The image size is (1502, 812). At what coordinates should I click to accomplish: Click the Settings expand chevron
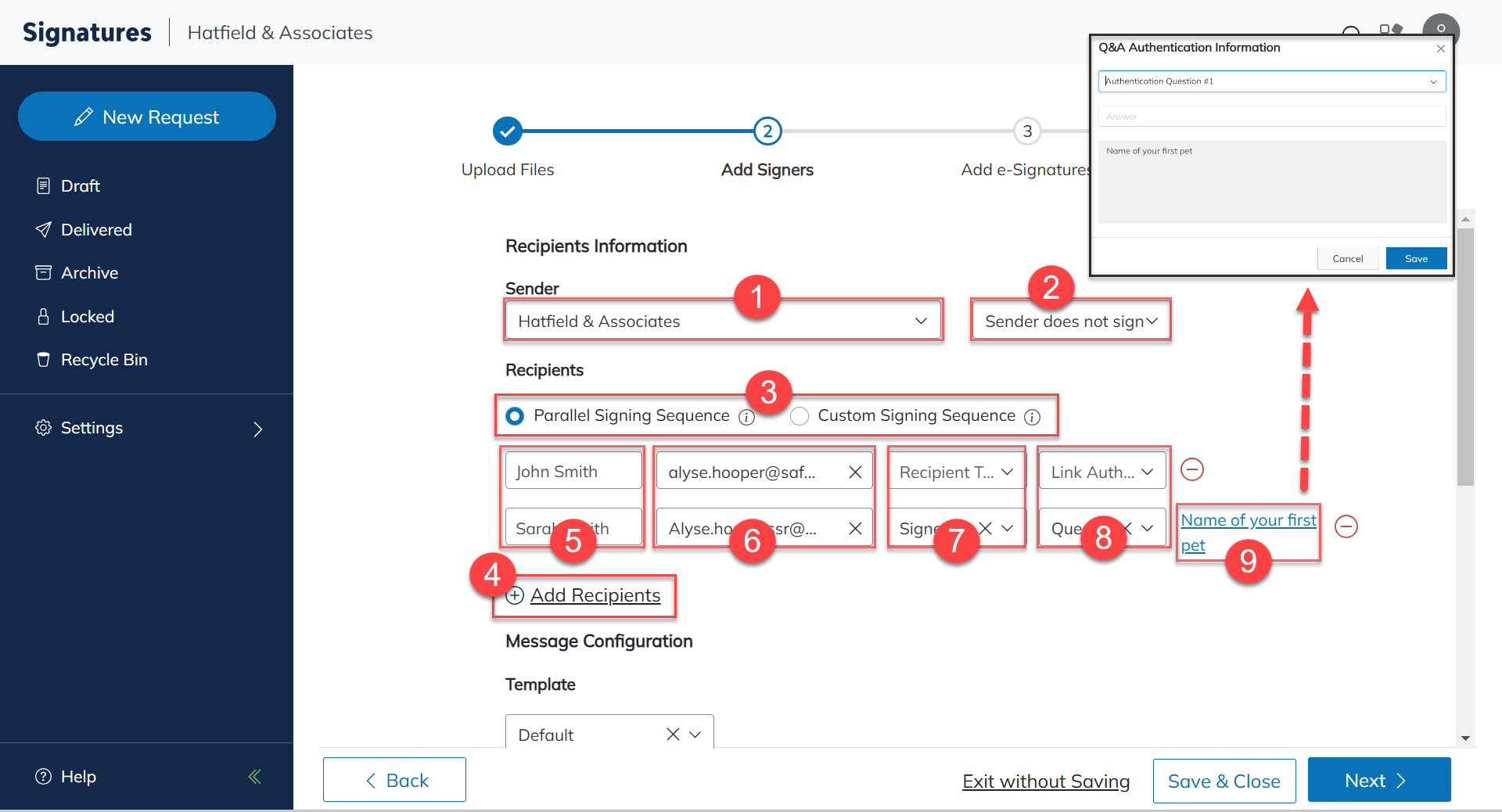[x=258, y=429]
